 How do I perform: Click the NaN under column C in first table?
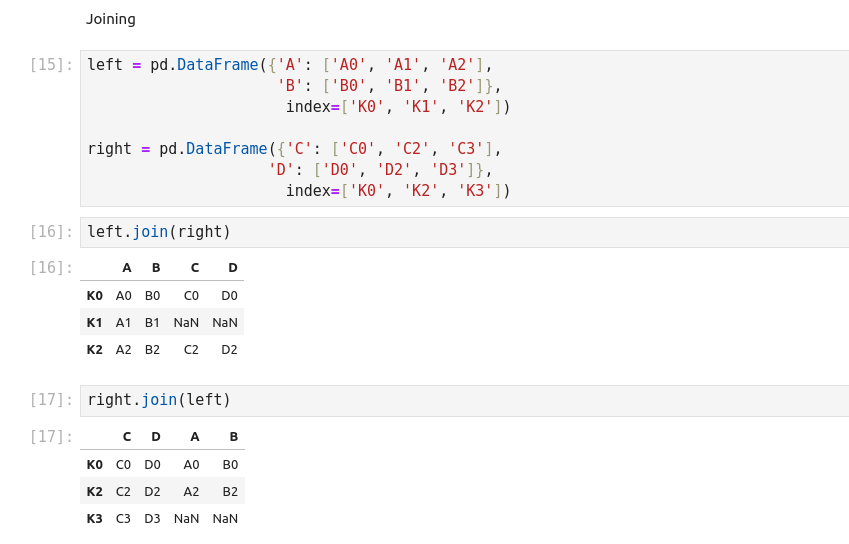tap(186, 322)
